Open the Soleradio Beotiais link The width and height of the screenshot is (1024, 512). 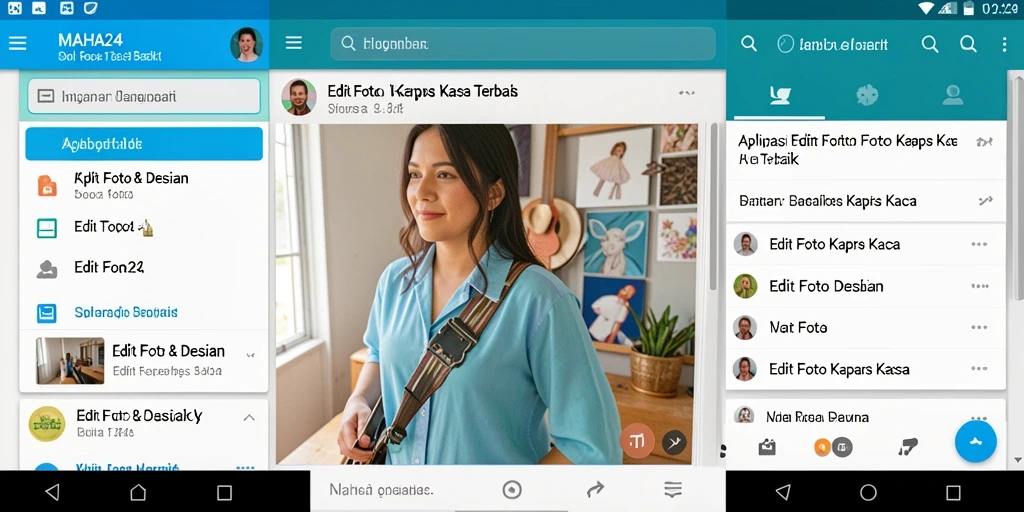click(126, 312)
